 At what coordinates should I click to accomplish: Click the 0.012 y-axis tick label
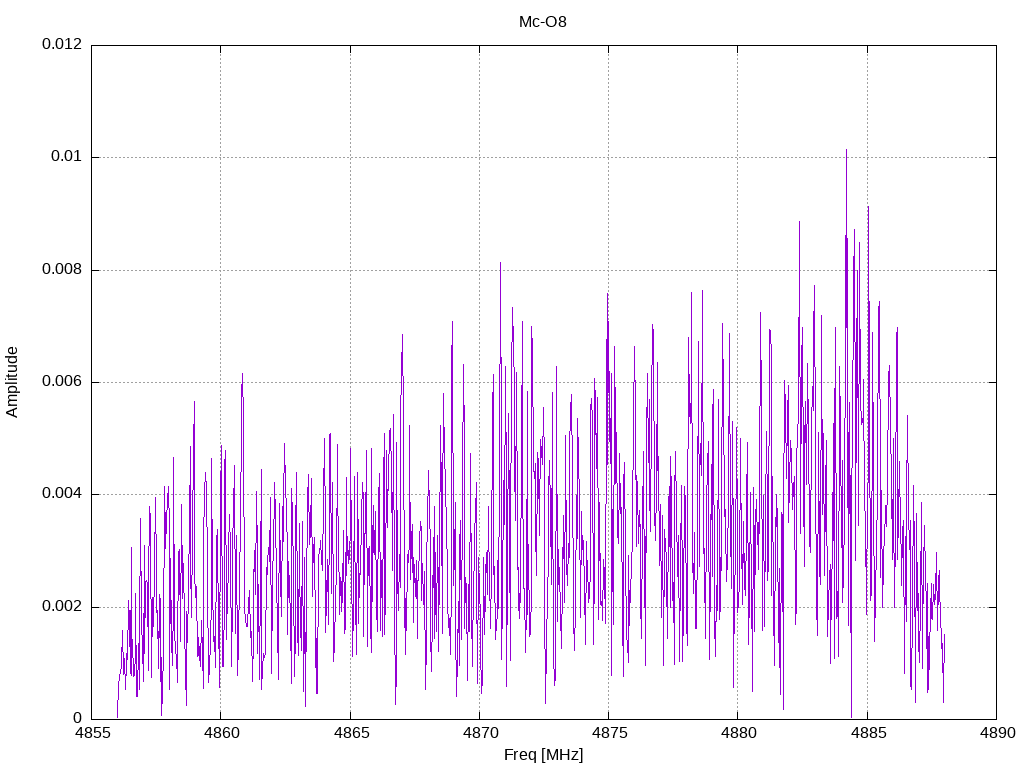click(x=61, y=45)
